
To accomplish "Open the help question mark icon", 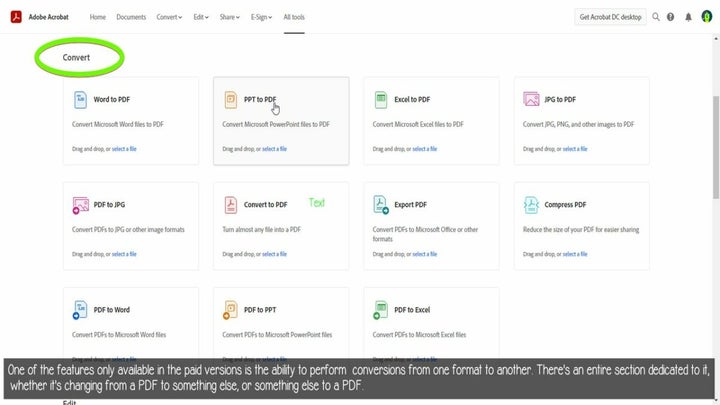I will 670,17.
